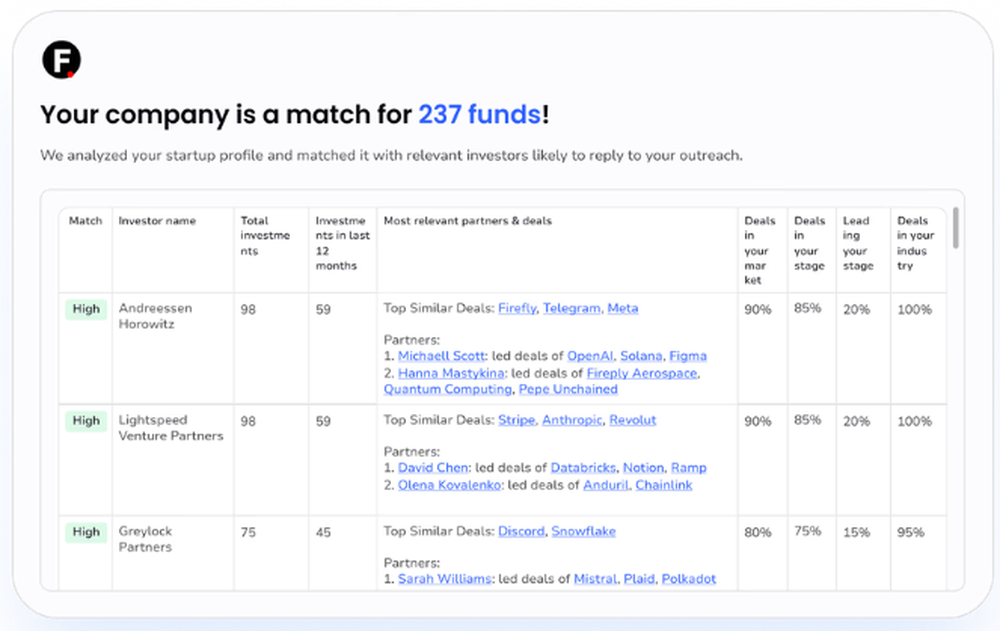The image size is (1000, 631).
Task: Select the Greylock Partners investor name
Action: coord(145,539)
